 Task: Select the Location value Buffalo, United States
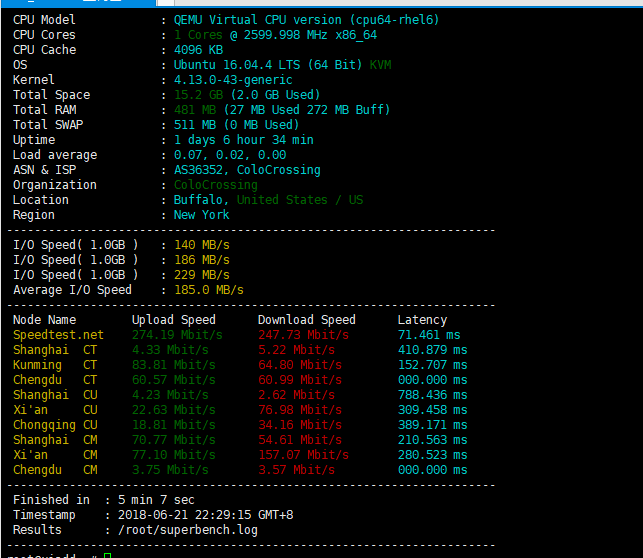251,200
